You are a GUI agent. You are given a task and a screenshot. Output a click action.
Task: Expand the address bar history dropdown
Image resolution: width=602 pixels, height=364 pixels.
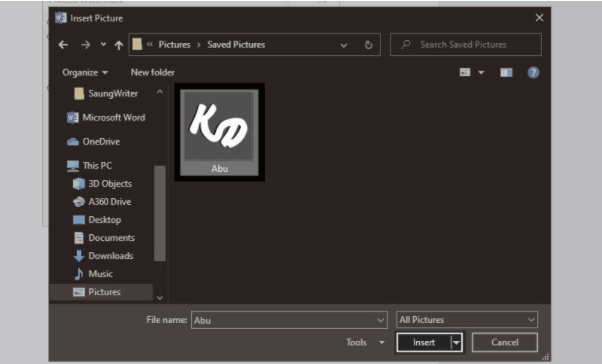tap(344, 45)
